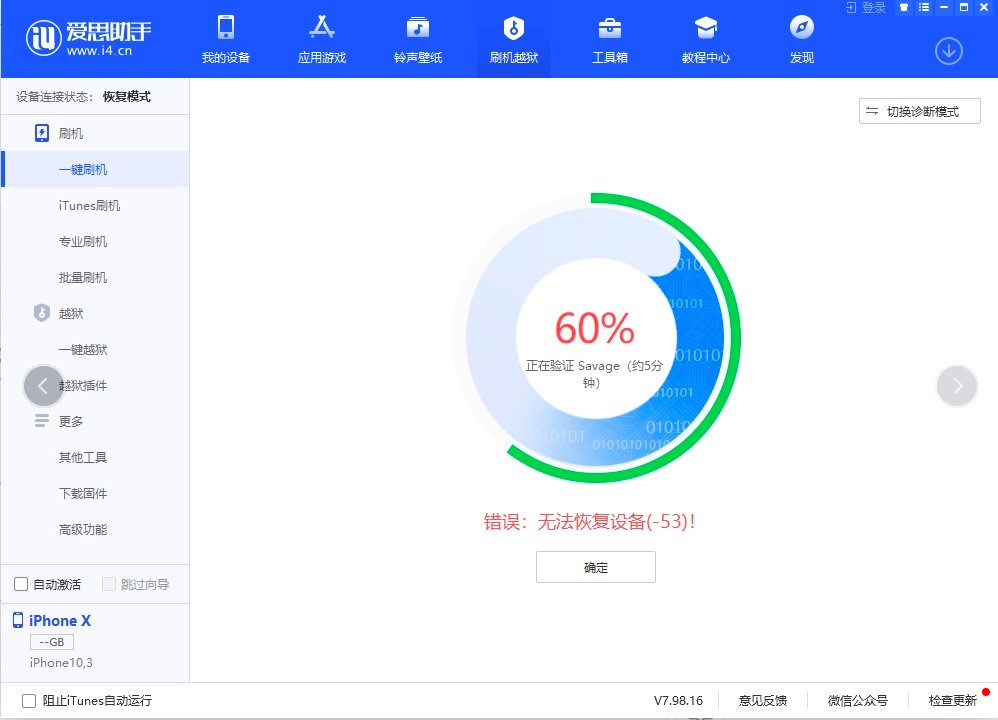Expand the 越狱 sidebar group
Viewport: 998px width, 720px height.
70,313
